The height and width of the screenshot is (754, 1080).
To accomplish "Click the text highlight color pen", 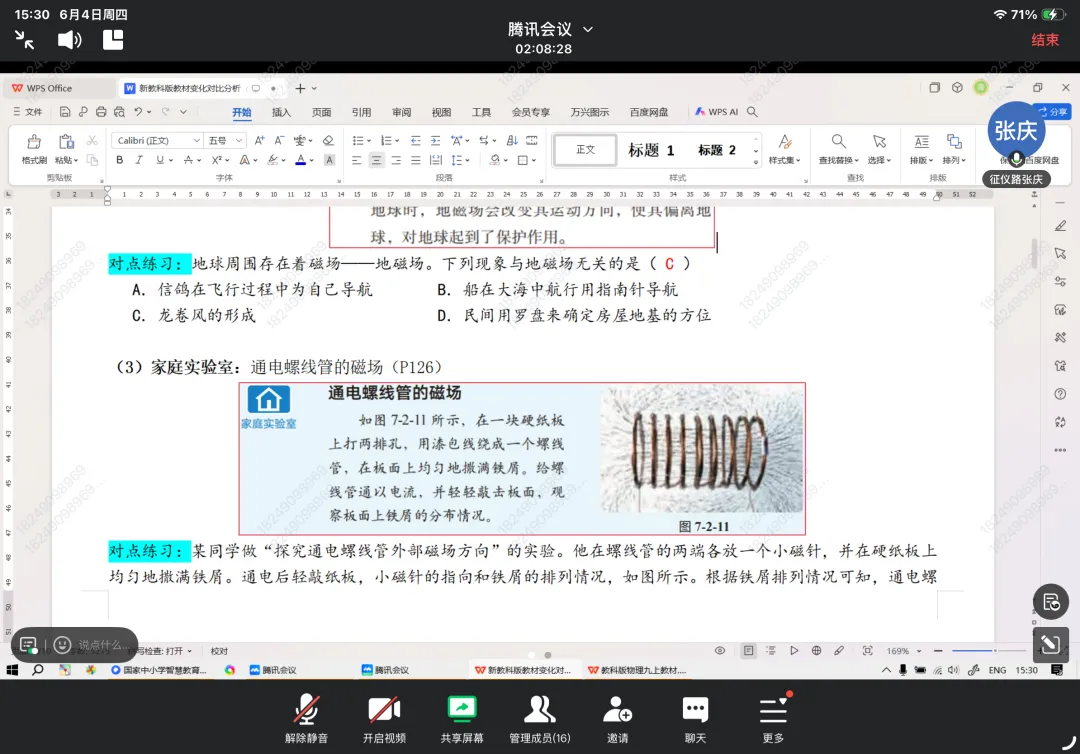I will coord(273,160).
